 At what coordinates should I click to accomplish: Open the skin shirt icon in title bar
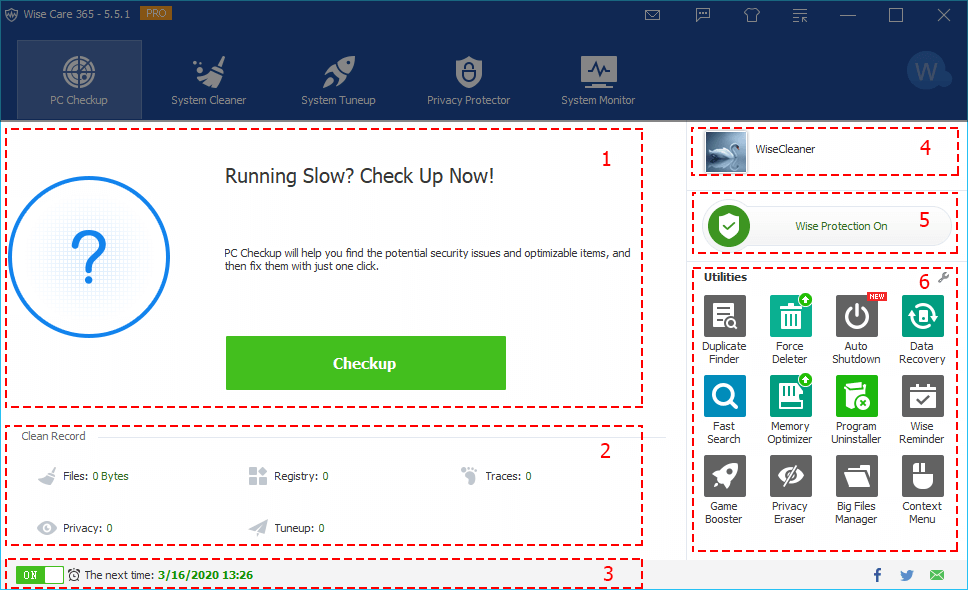(x=752, y=15)
